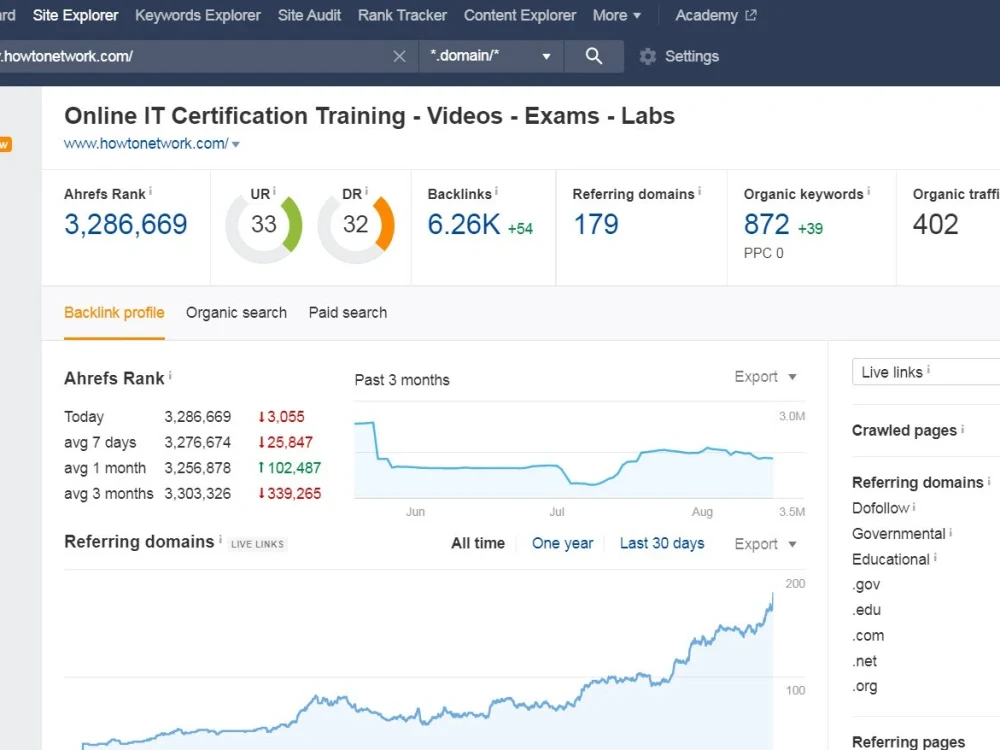Click info icon beside Dofollow
Viewport: 1000px width, 750px height.
(x=914, y=507)
